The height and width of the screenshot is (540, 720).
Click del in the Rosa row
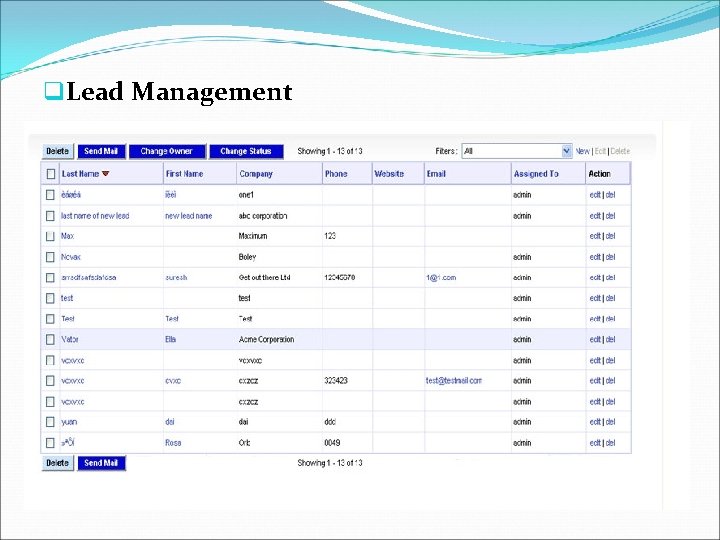click(610, 443)
